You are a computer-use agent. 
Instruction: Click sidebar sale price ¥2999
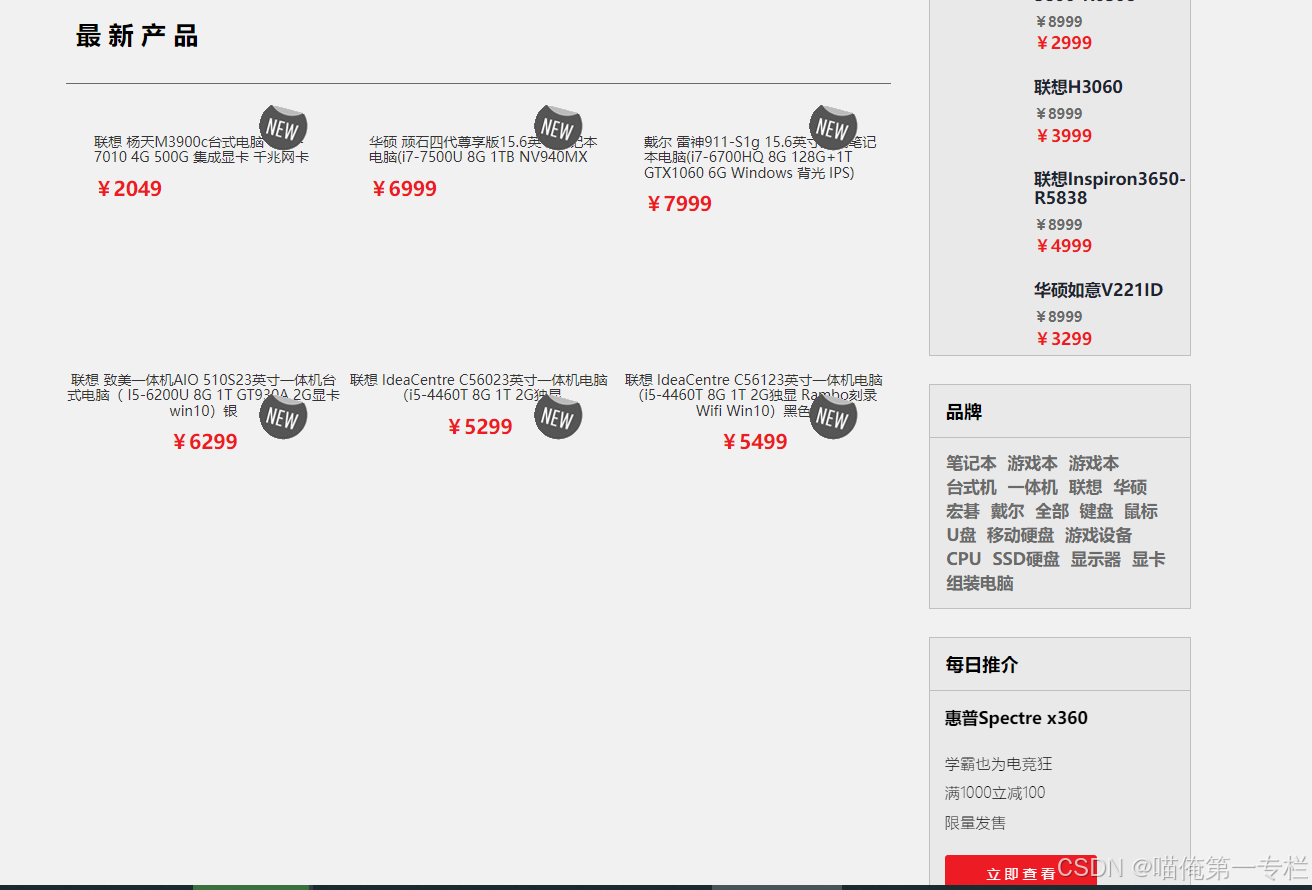[x=1063, y=43]
